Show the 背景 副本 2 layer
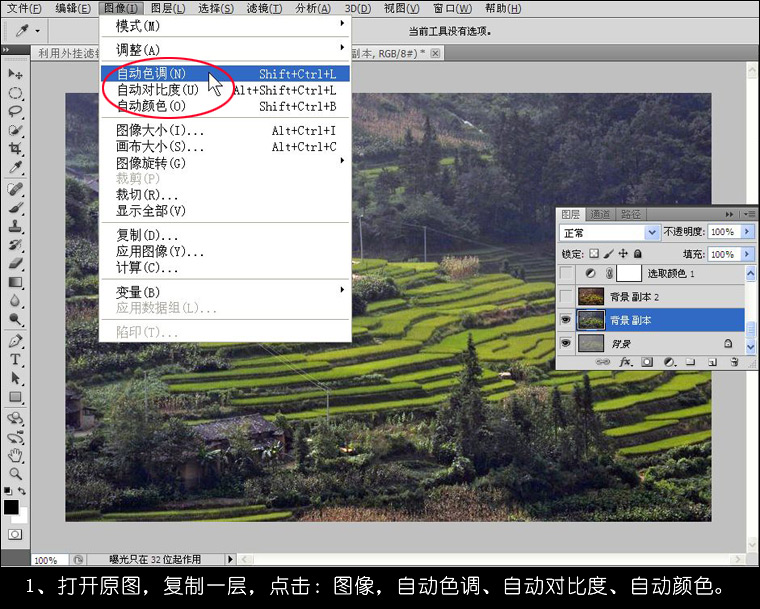Image resolution: width=760 pixels, height=609 pixels. coord(566,296)
